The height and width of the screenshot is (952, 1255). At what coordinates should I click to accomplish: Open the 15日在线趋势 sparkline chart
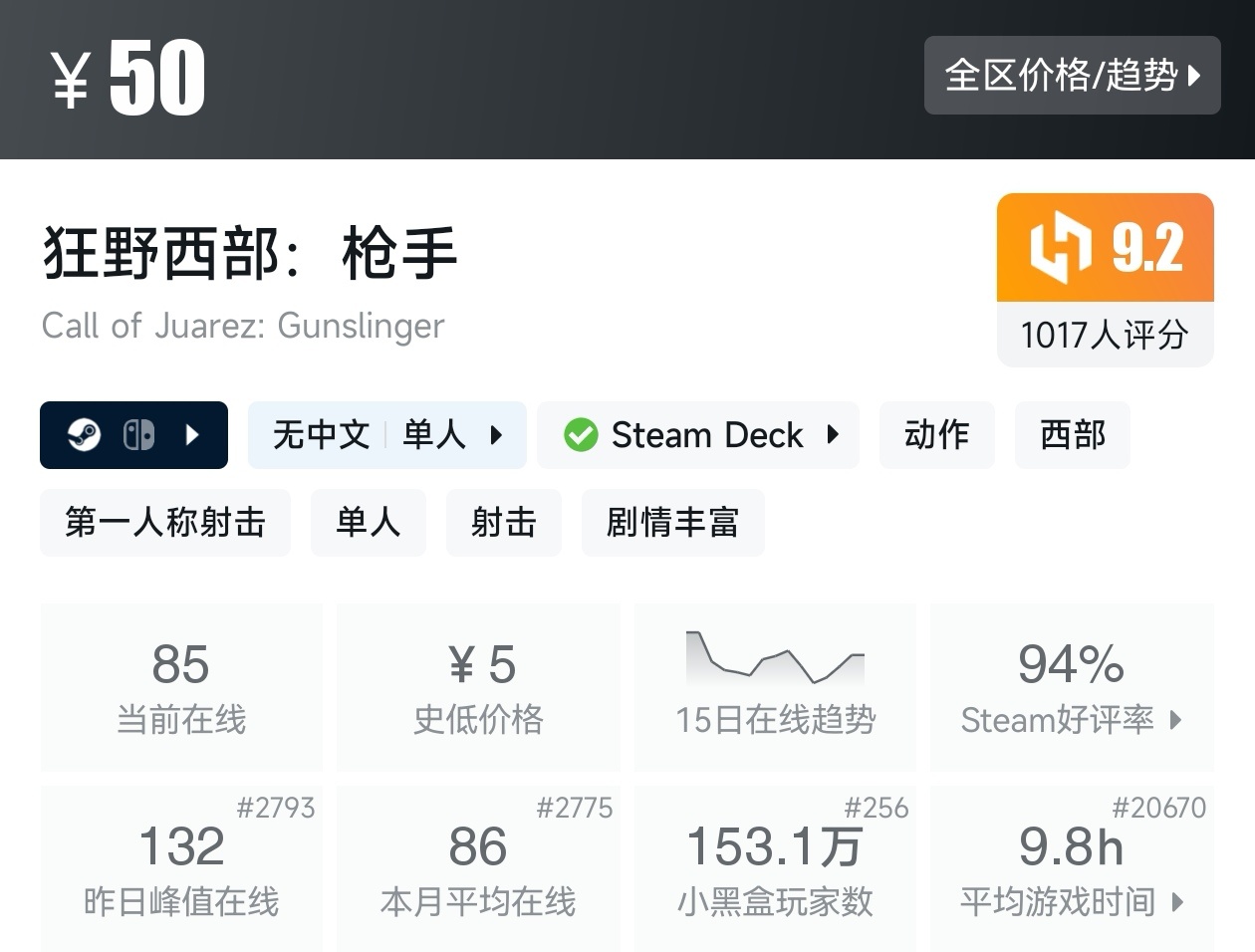(x=775, y=657)
